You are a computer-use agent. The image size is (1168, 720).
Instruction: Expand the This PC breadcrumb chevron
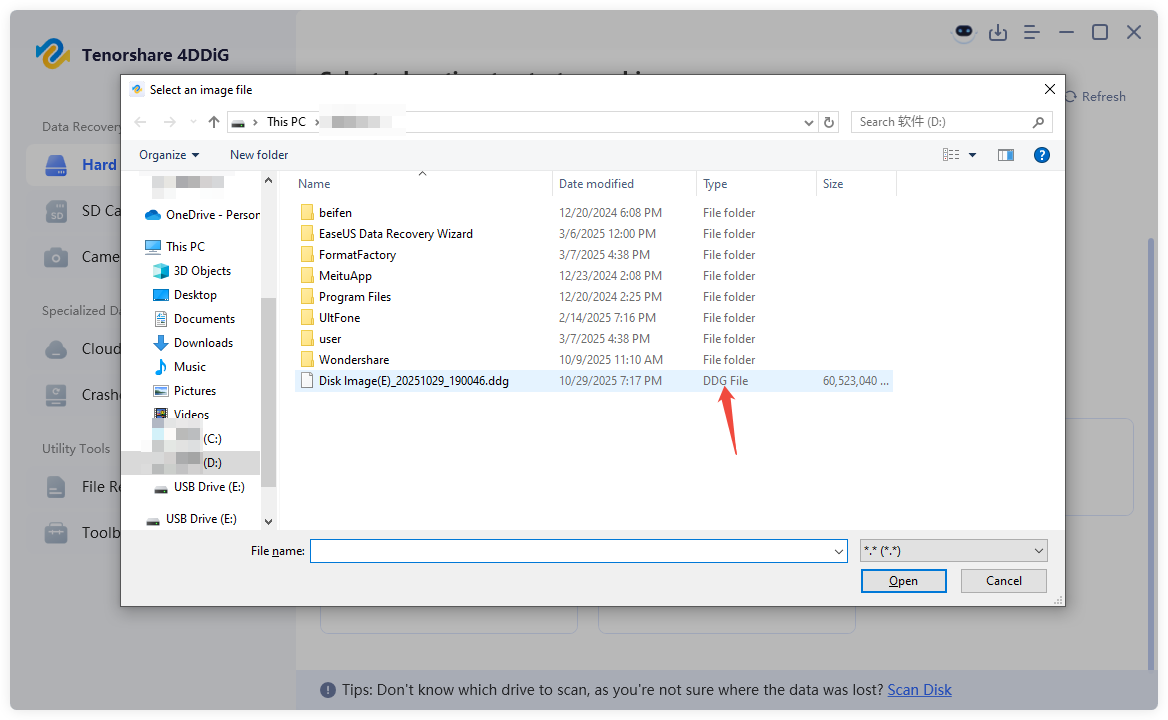[x=317, y=122]
